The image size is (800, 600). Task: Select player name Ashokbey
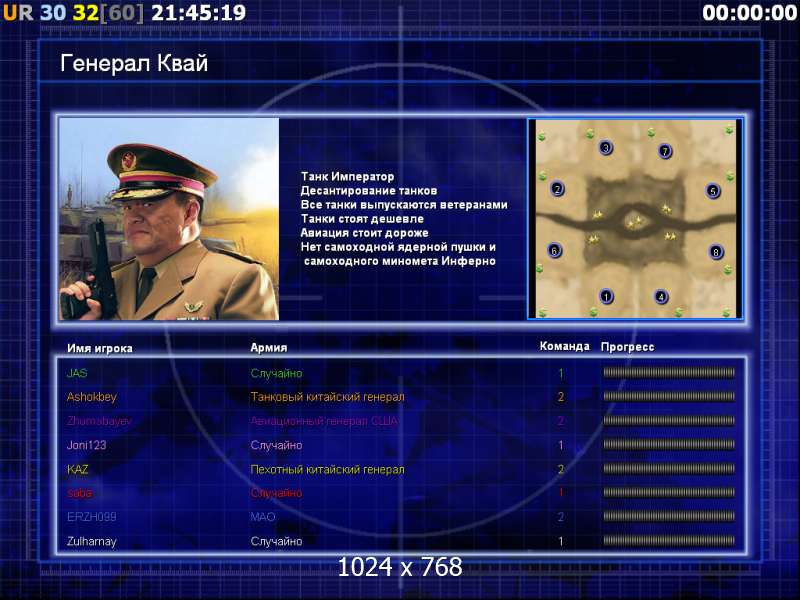[92, 397]
